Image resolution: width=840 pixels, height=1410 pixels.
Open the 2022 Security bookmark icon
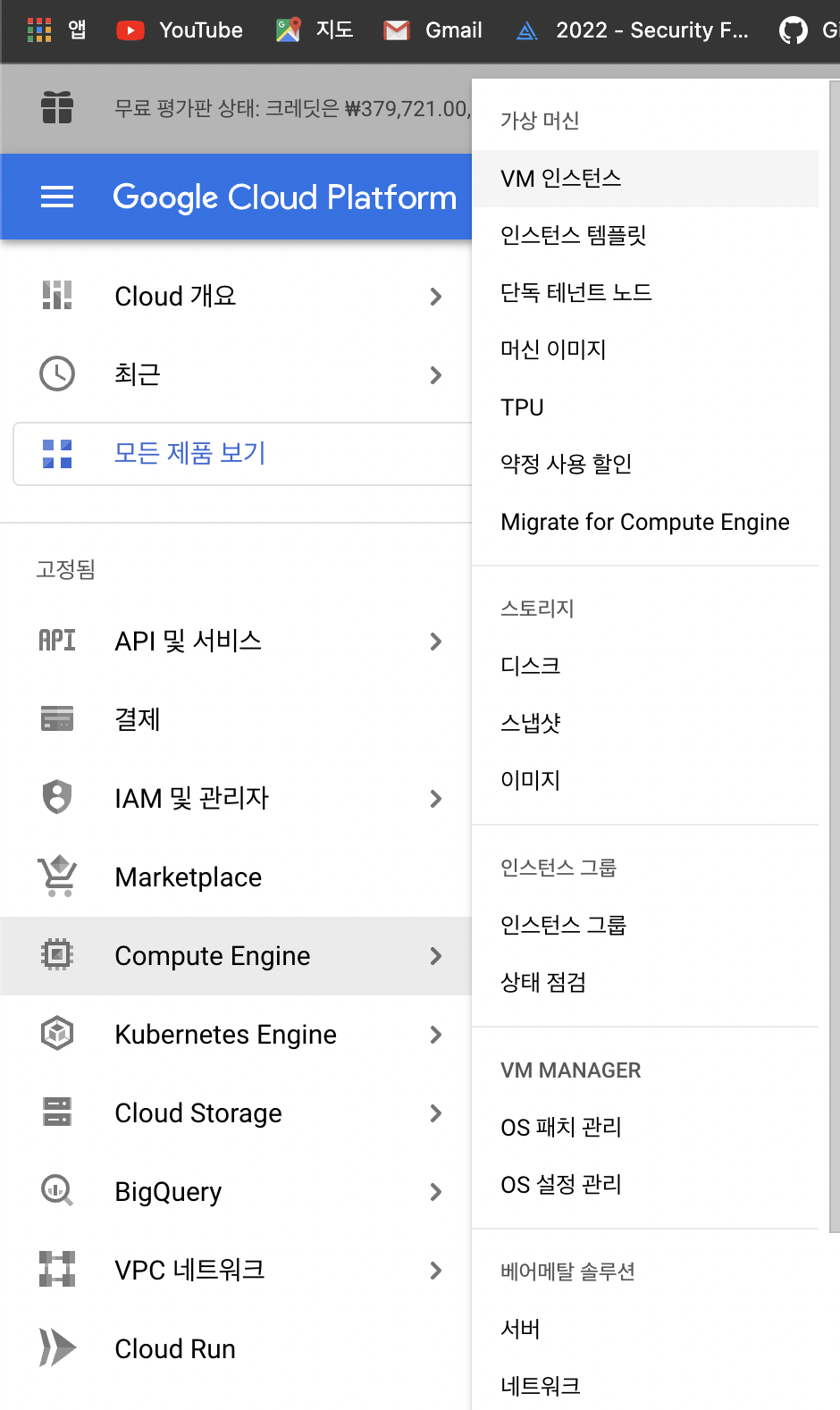coord(527,31)
